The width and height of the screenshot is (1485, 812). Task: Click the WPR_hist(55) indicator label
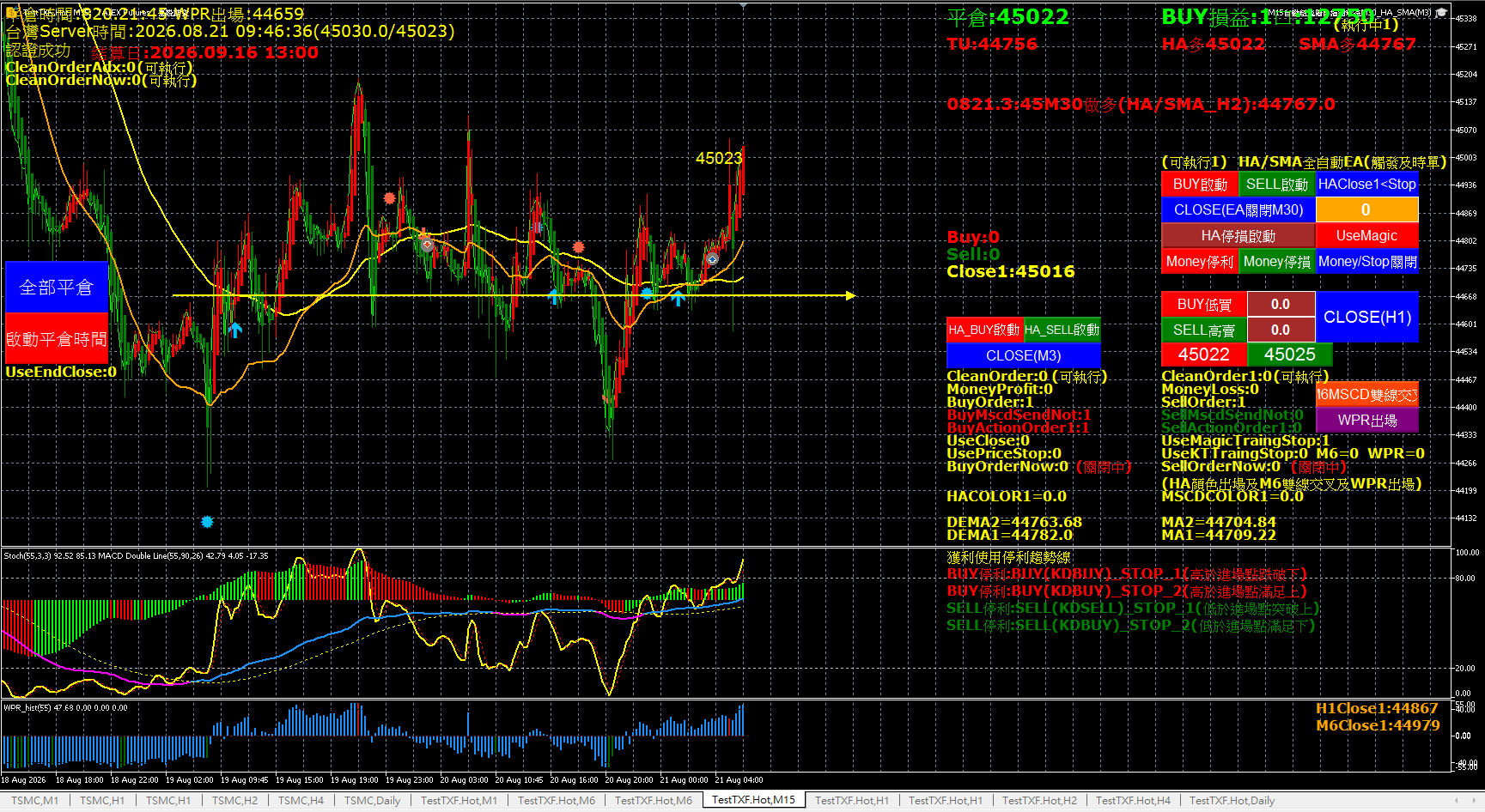[x=65, y=708]
